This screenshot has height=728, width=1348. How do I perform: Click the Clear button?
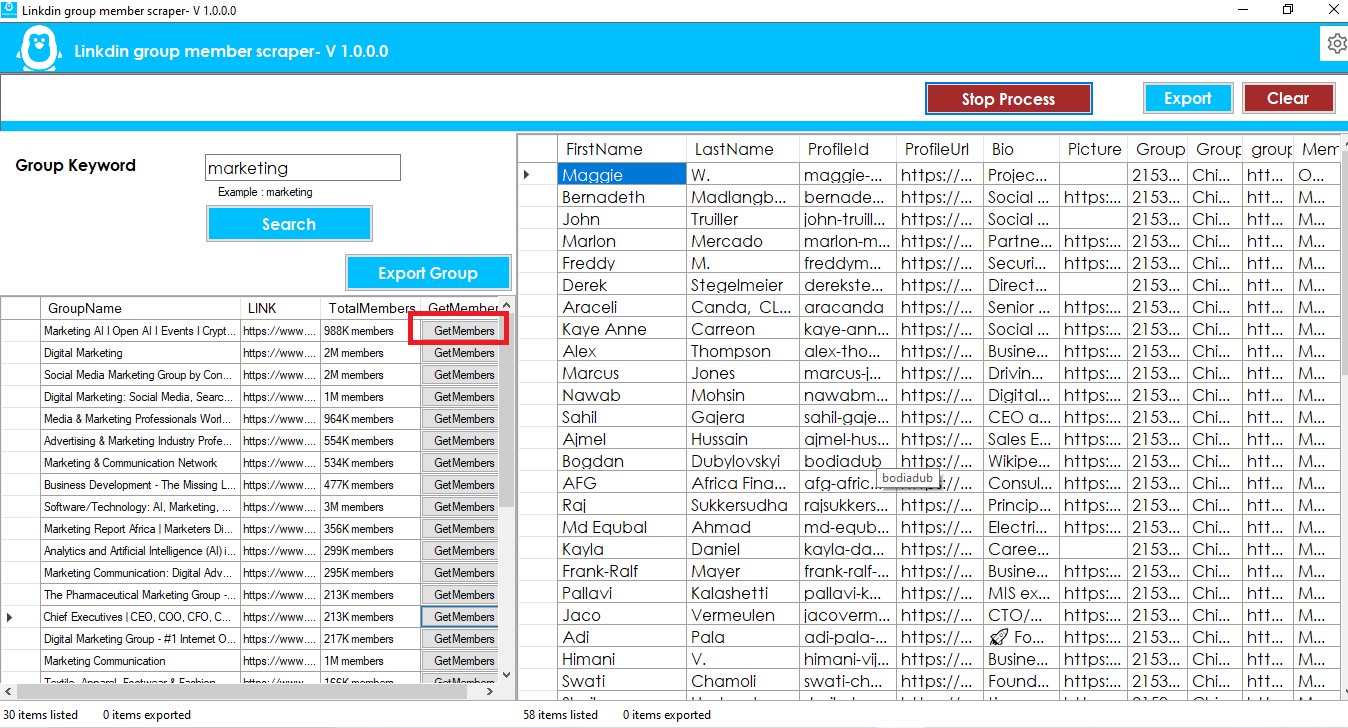(1288, 98)
